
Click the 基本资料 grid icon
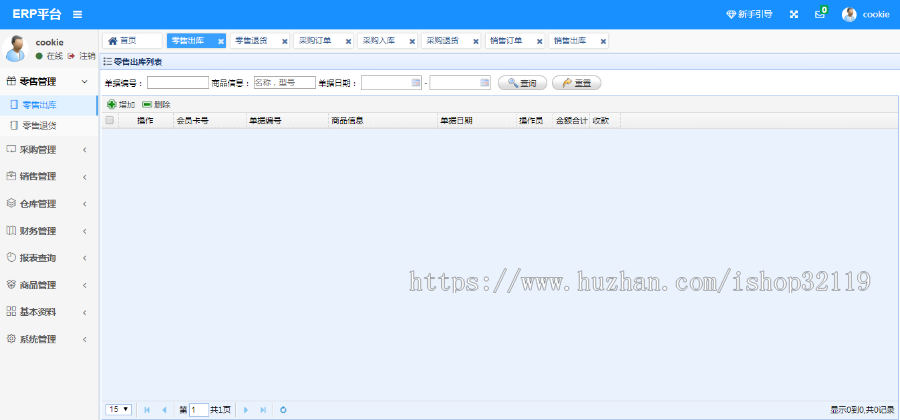tap(11, 312)
